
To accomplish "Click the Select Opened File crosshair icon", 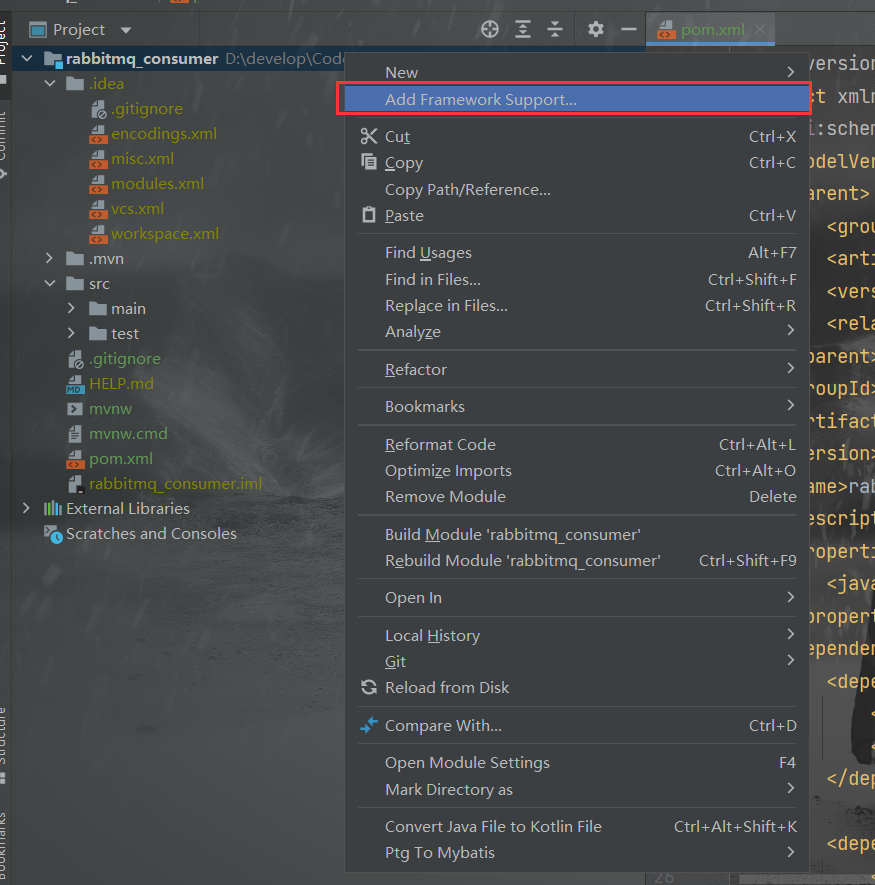I will tap(489, 29).
